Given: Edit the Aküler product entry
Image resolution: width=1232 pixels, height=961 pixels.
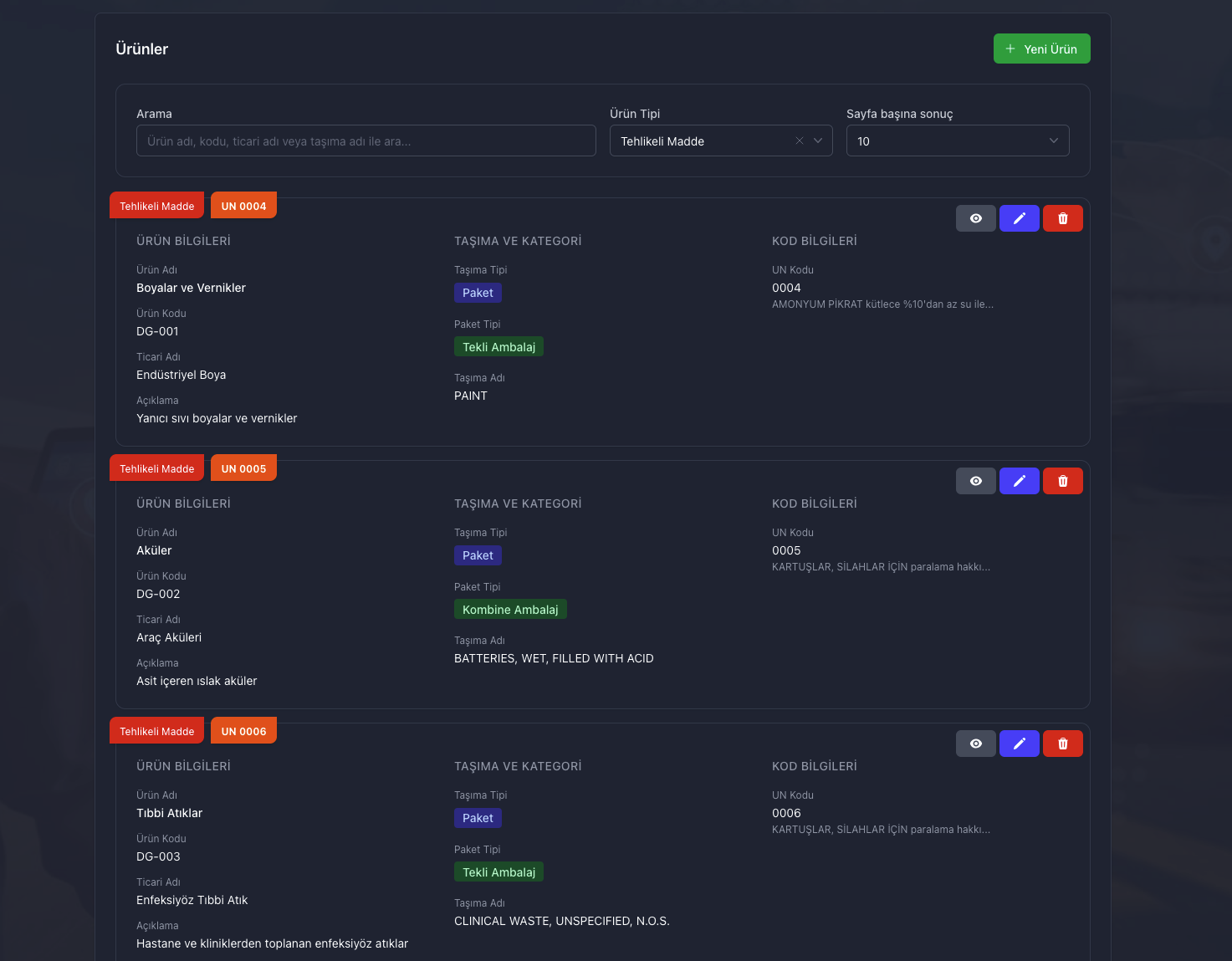Looking at the screenshot, I should tap(1019, 481).
